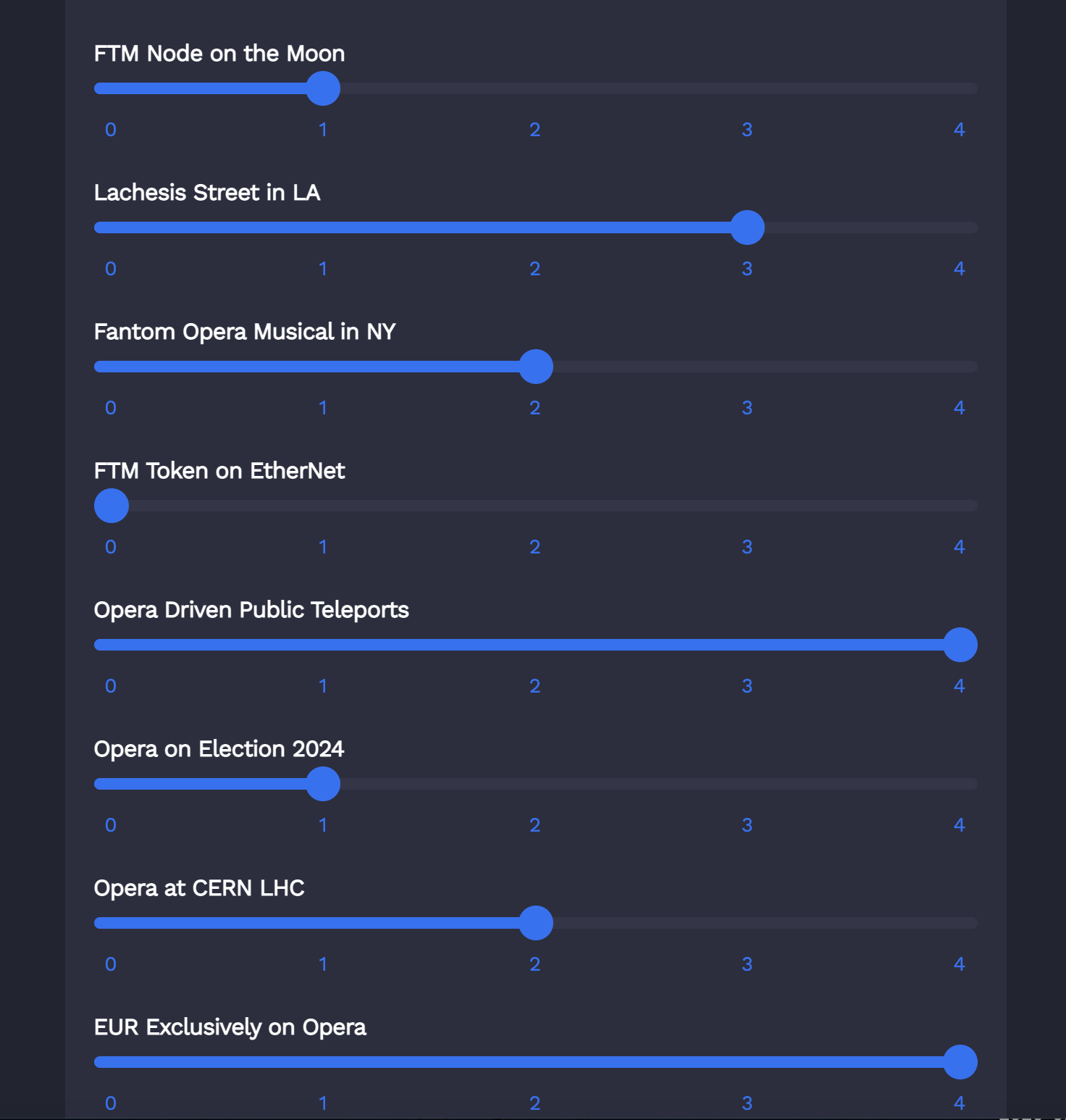Click the 2 label under FTM Token on EtherNet
This screenshot has width=1066, height=1120.
click(x=536, y=546)
